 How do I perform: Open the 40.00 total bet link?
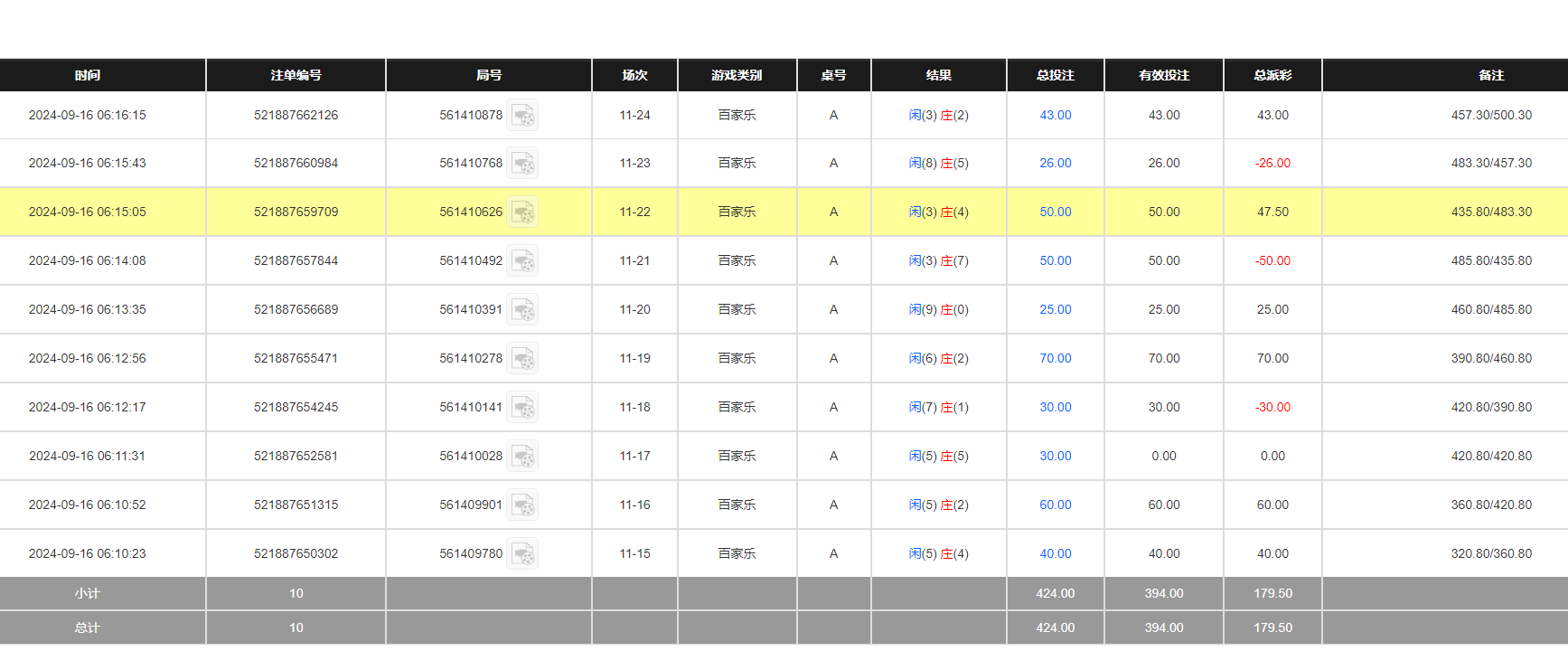(x=1055, y=554)
